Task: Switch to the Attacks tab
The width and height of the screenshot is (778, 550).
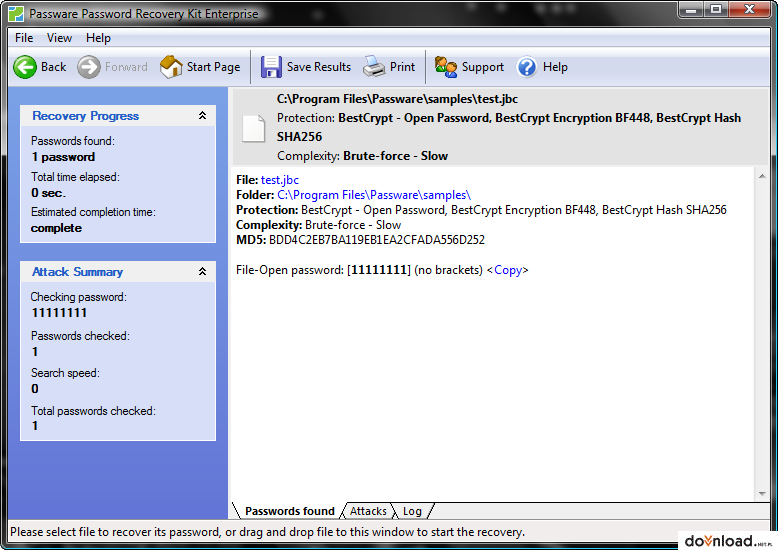Action: point(368,511)
